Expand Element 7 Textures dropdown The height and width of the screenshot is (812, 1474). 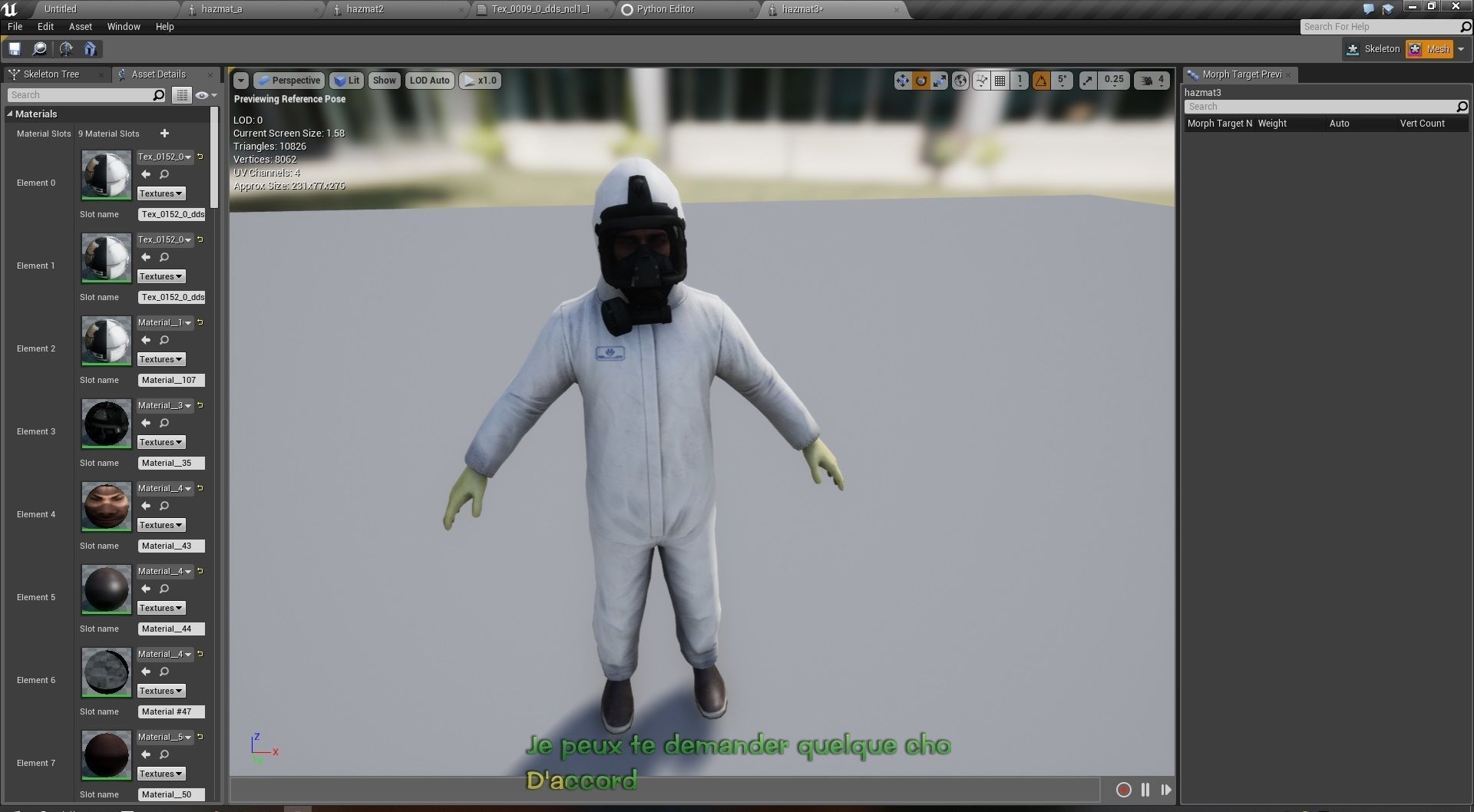(161, 774)
